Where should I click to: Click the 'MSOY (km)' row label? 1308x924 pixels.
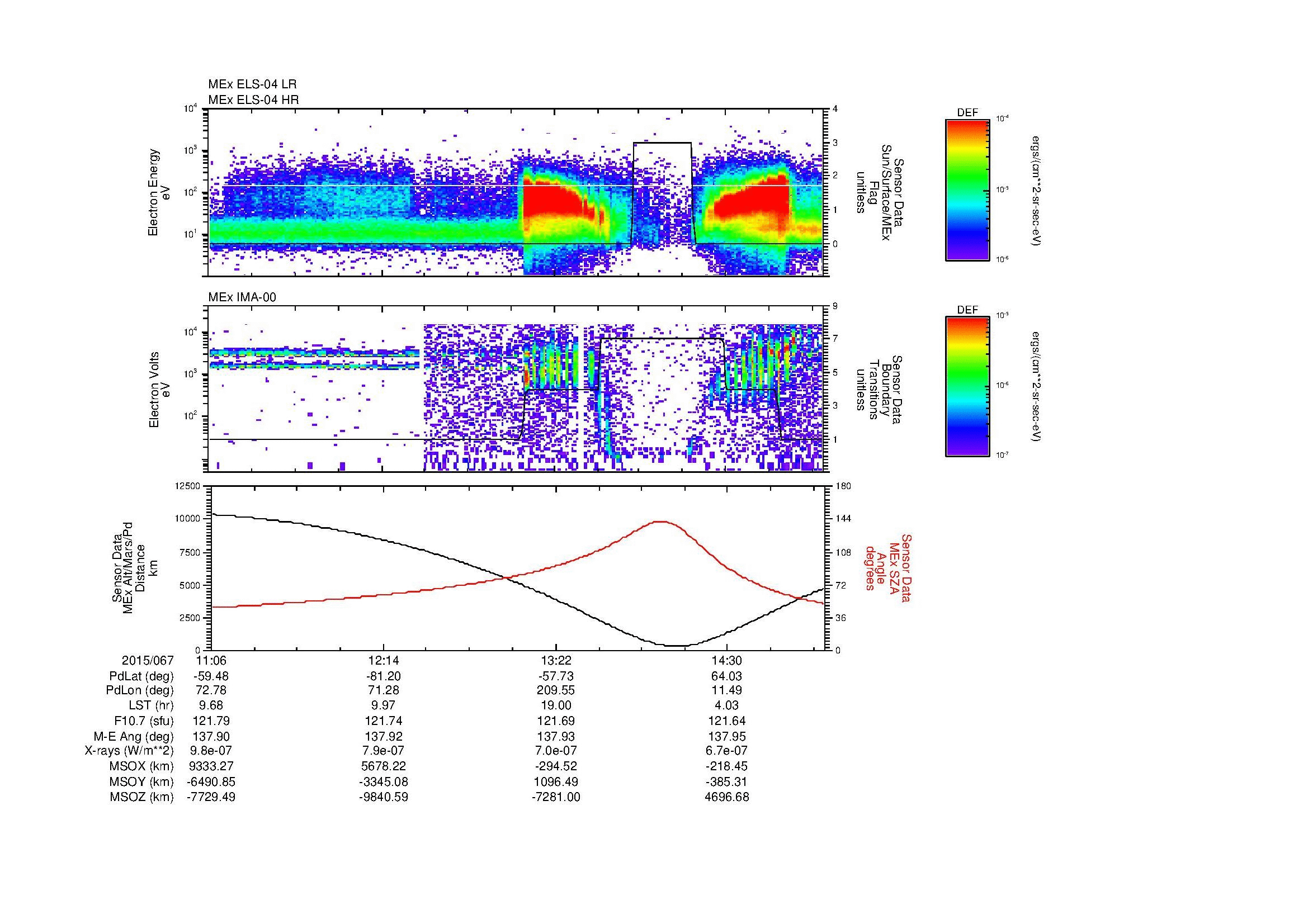pos(142,781)
